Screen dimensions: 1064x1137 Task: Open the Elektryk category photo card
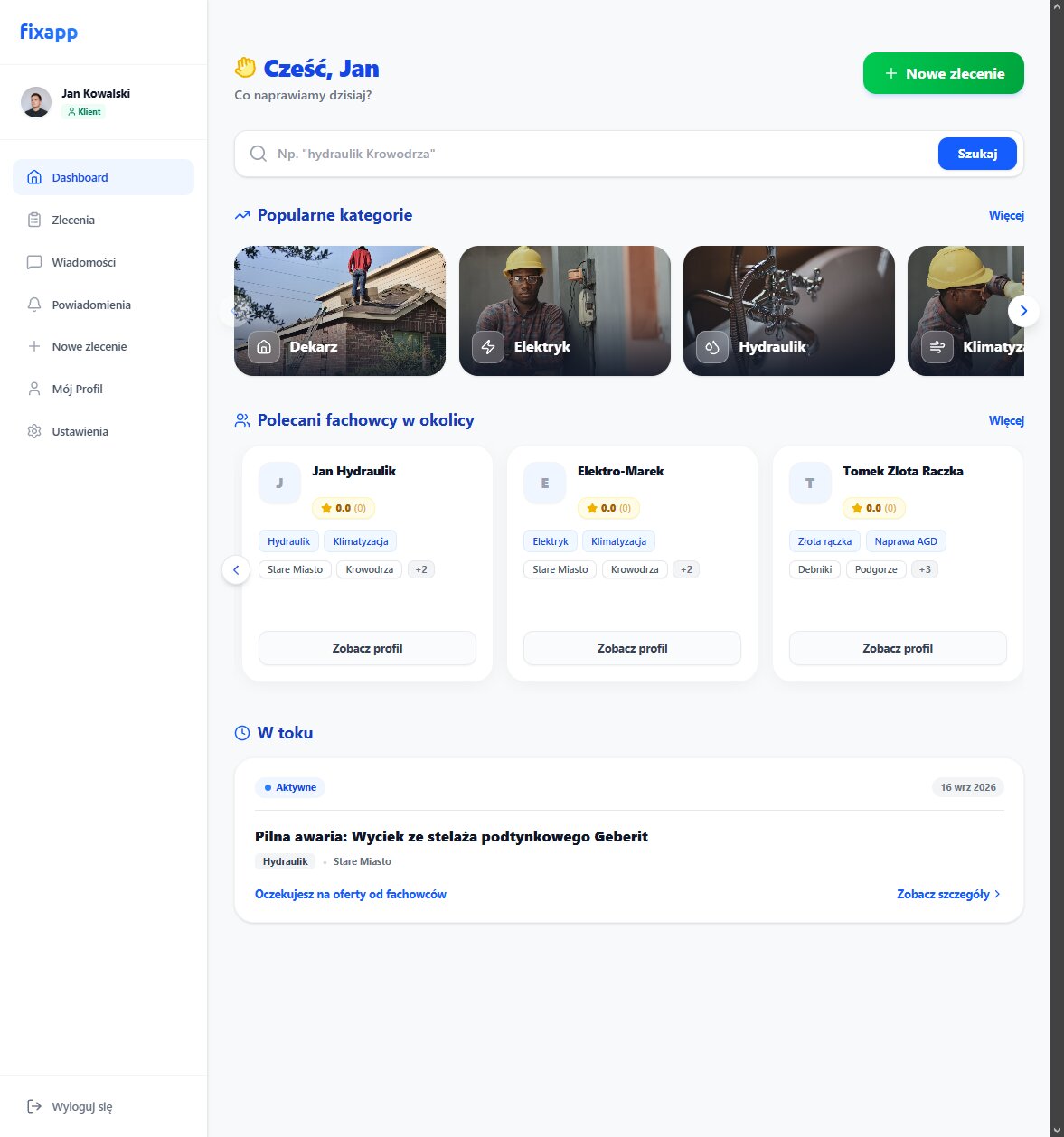click(565, 311)
